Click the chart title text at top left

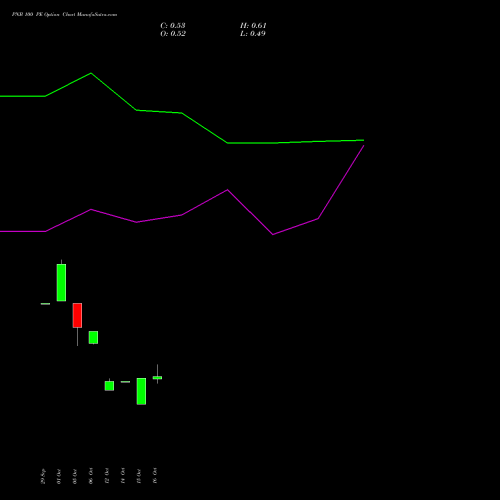click(64, 15)
